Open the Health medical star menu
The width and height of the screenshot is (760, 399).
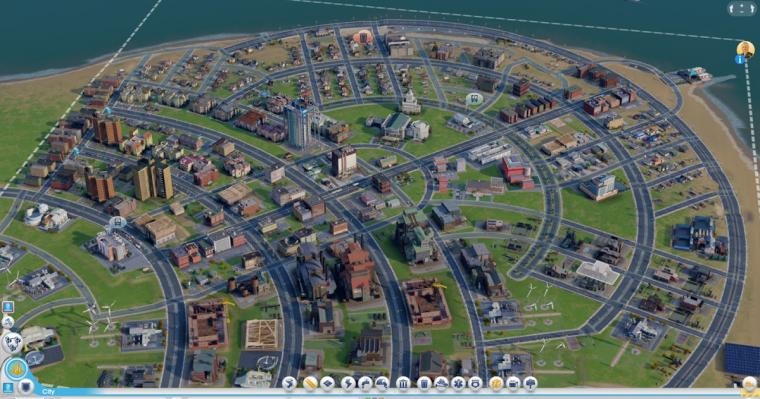click(x=458, y=383)
